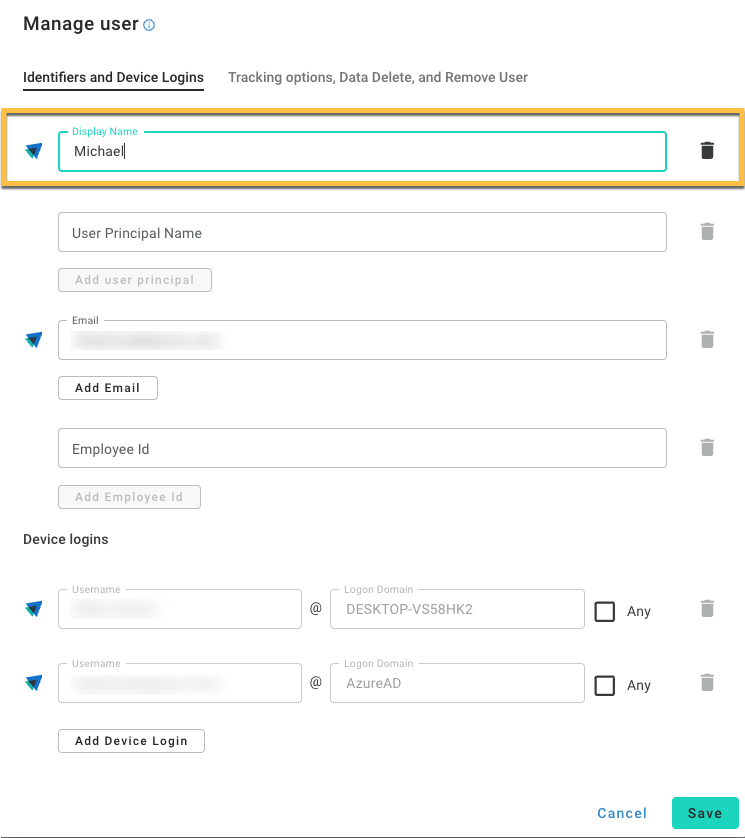
Task: Delete the Display Name identifier via trash icon
Action: [x=707, y=150]
